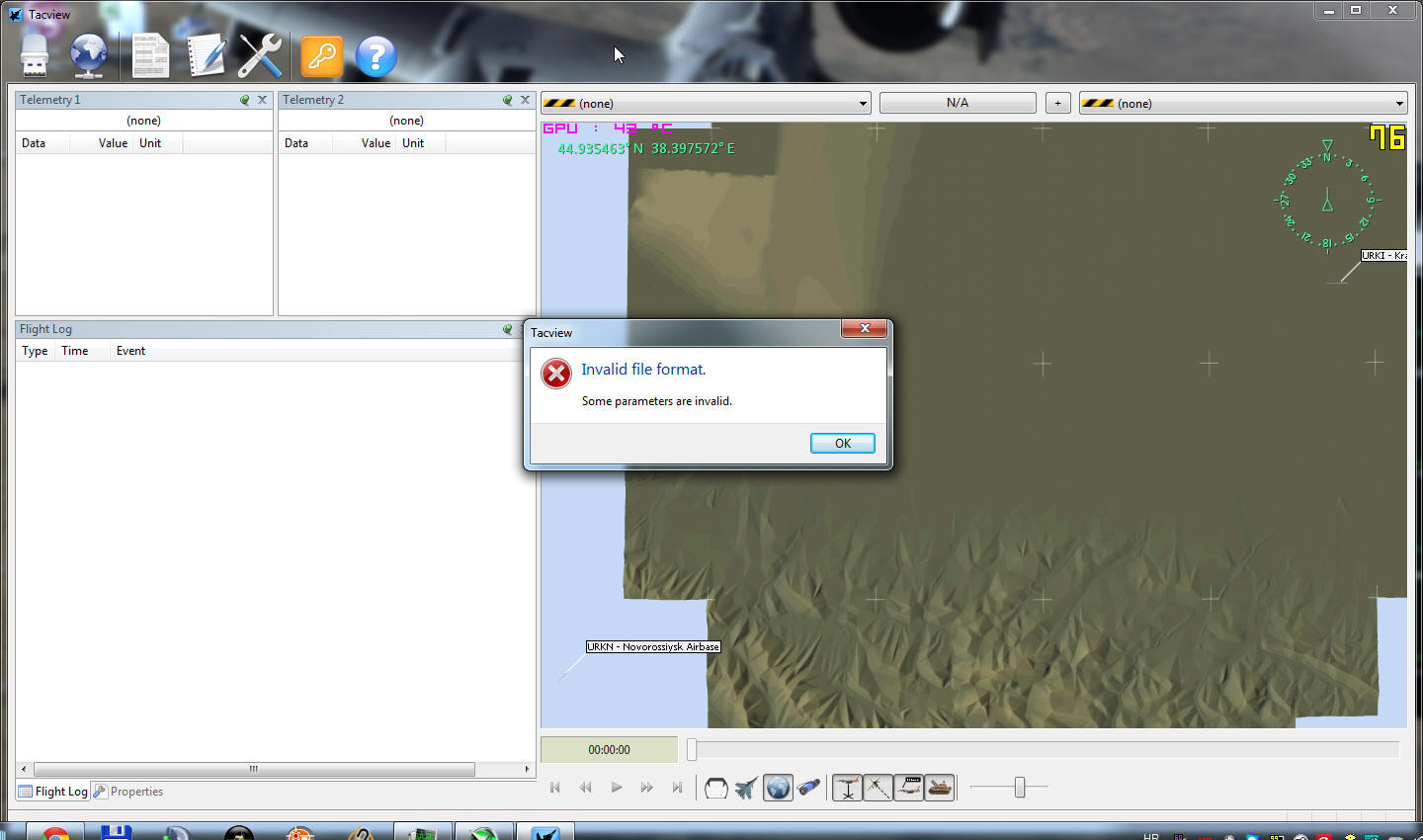Open the right (none) aircraft dropdown
1423x840 pixels.
(1242, 103)
